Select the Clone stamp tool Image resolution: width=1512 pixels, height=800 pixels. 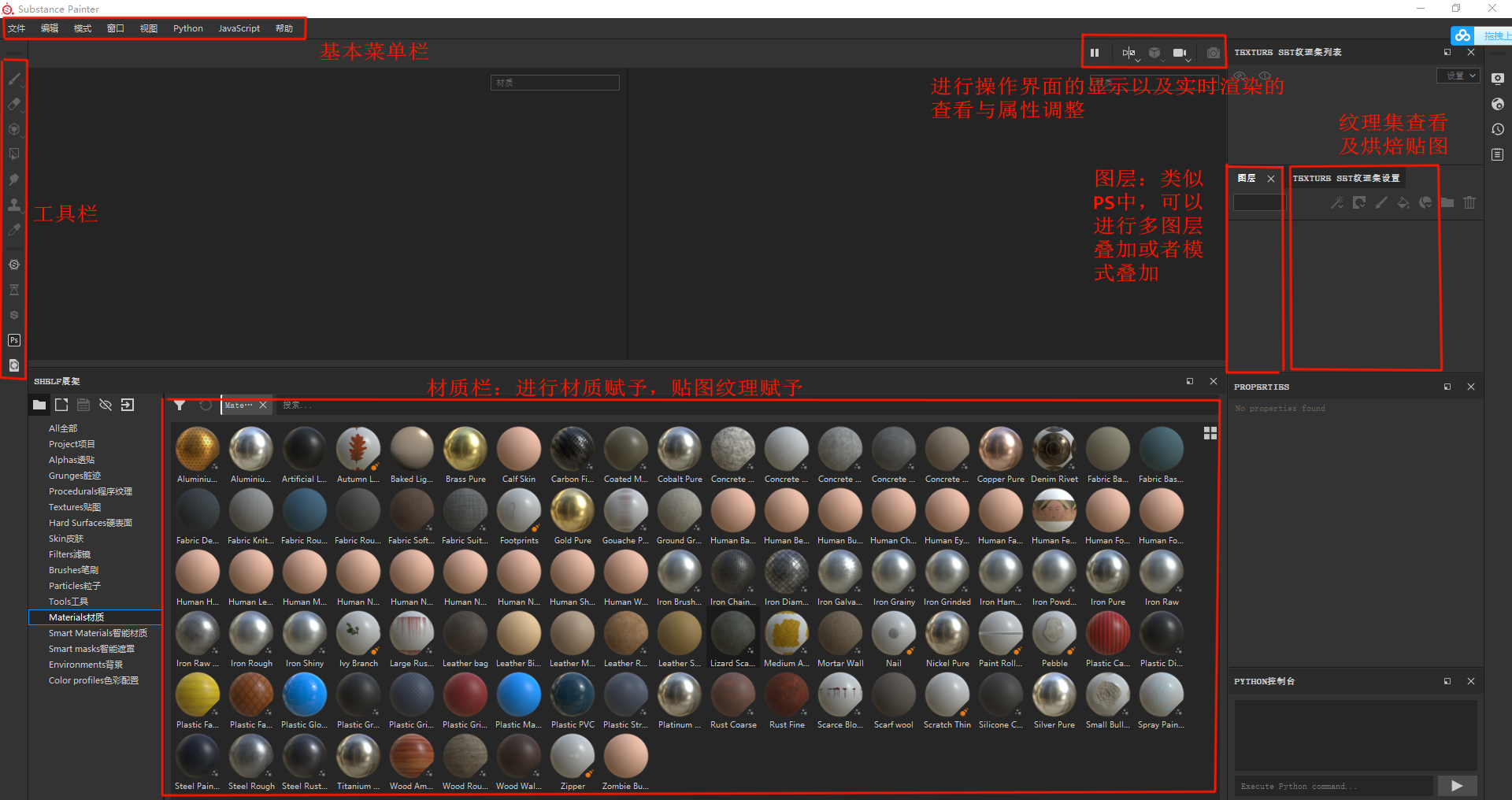tap(14, 205)
